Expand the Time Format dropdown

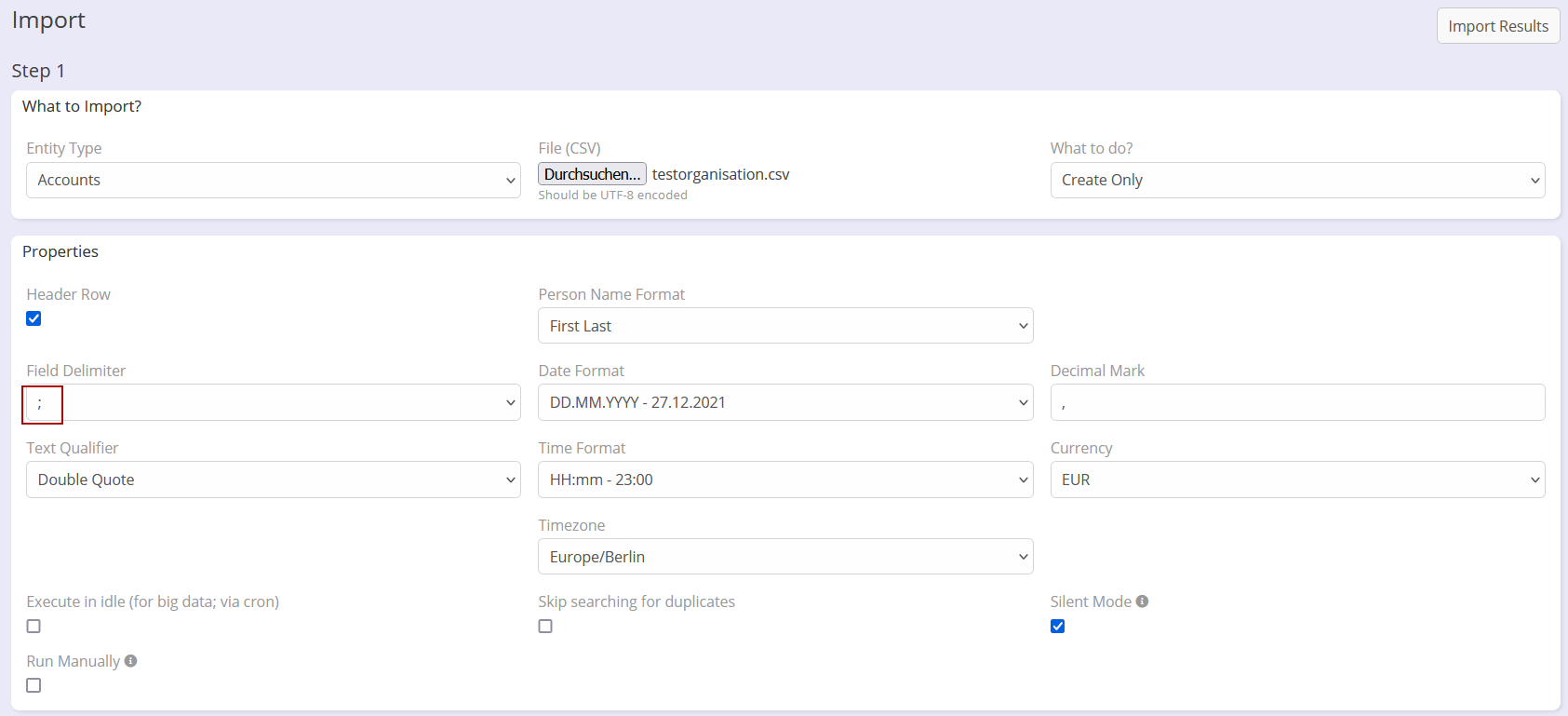(785, 480)
